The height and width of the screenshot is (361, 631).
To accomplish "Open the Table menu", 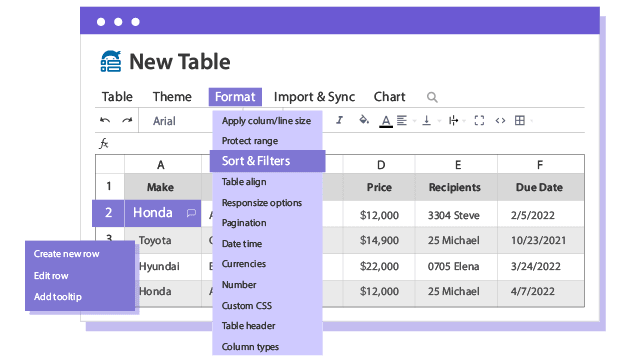I will click(x=117, y=97).
